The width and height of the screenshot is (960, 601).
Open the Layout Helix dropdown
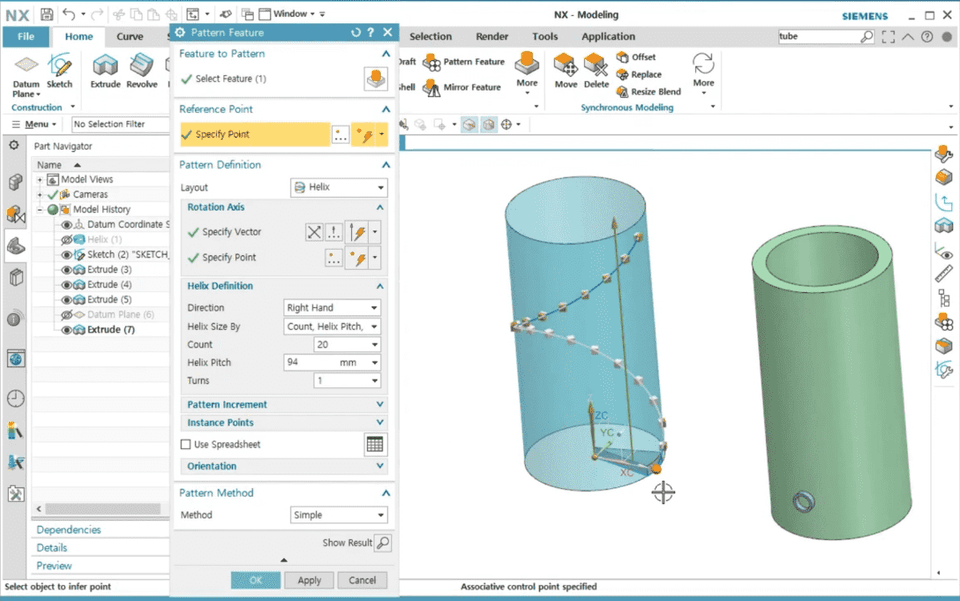pos(339,187)
